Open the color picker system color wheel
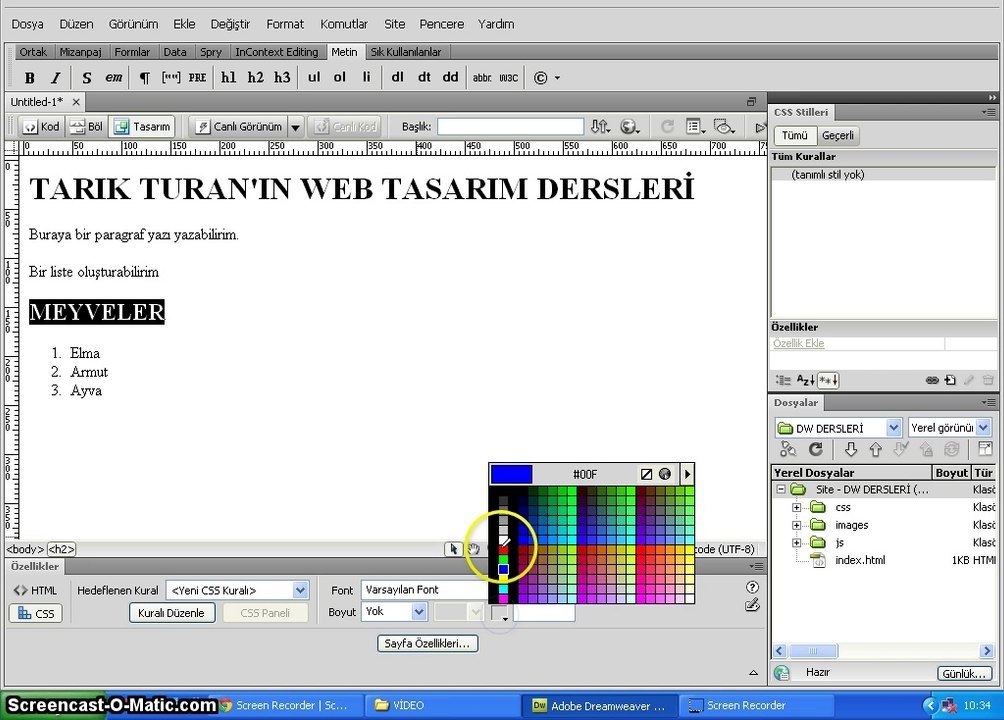 click(665, 474)
